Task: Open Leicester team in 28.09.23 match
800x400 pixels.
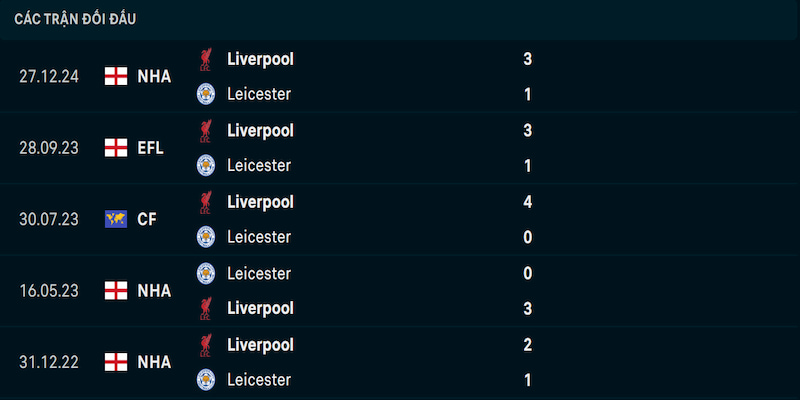Action: click(x=259, y=165)
